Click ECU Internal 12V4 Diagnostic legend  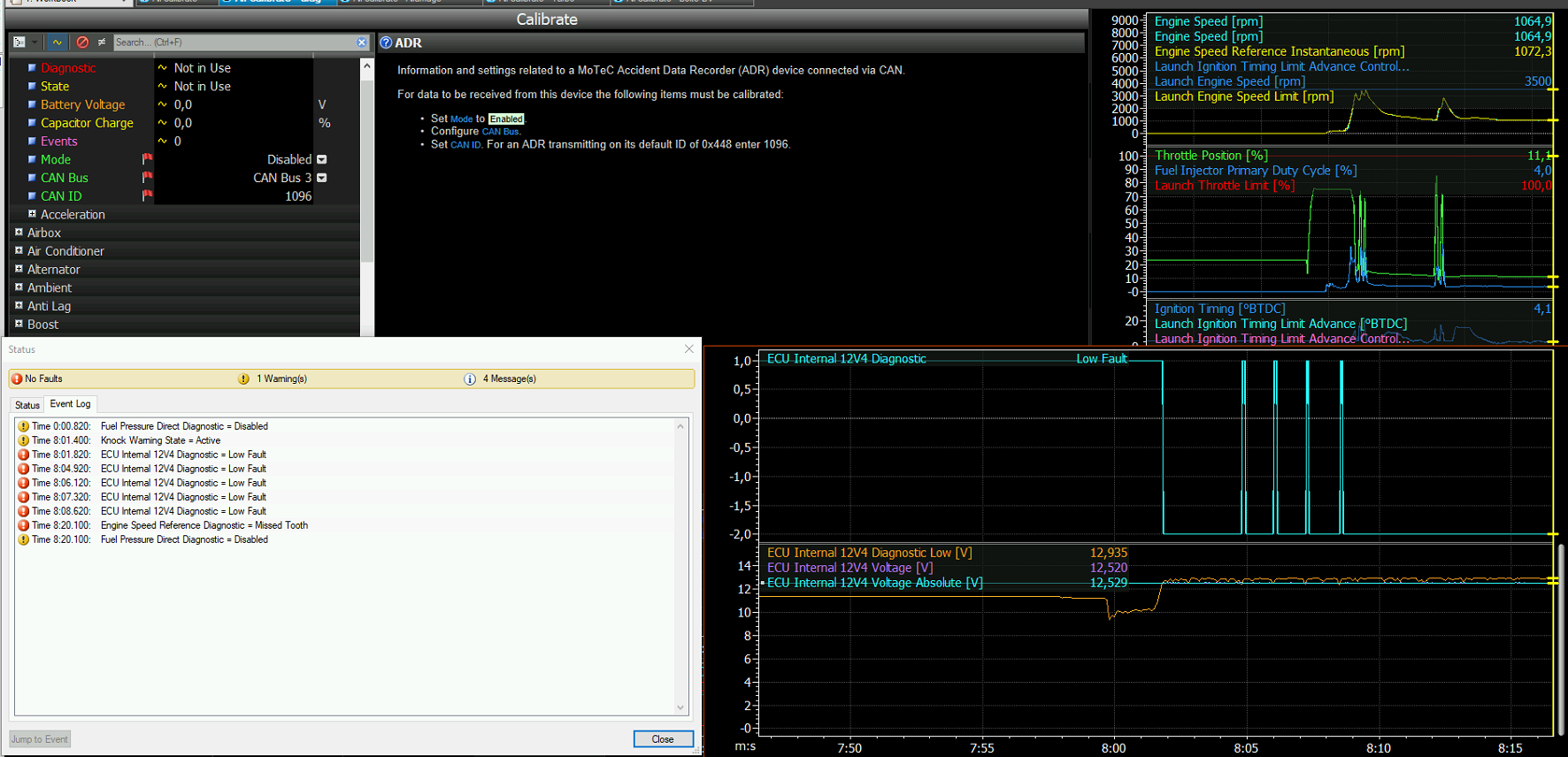pyautogui.click(x=847, y=358)
